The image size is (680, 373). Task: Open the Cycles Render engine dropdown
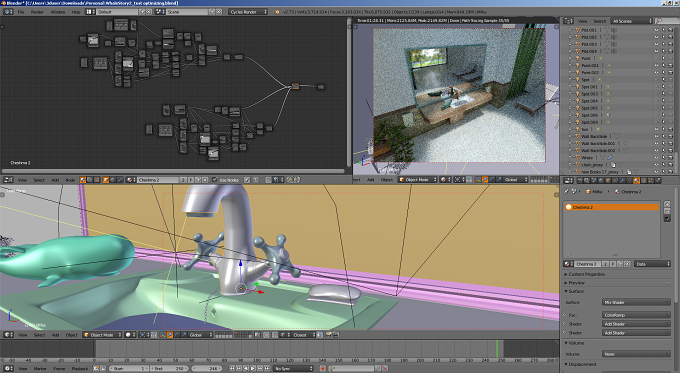coord(248,12)
